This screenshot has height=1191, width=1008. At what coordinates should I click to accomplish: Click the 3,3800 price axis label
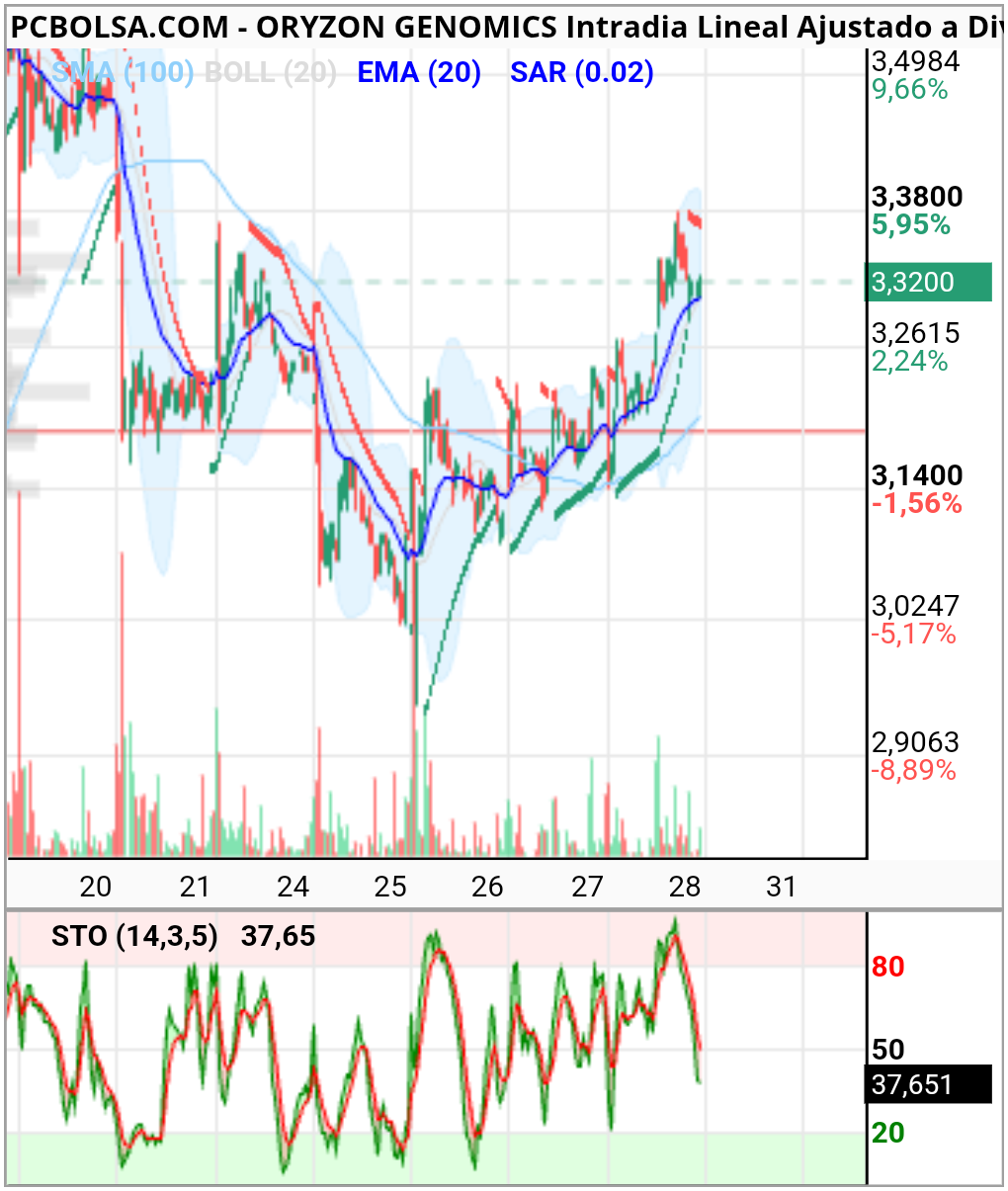(x=917, y=197)
